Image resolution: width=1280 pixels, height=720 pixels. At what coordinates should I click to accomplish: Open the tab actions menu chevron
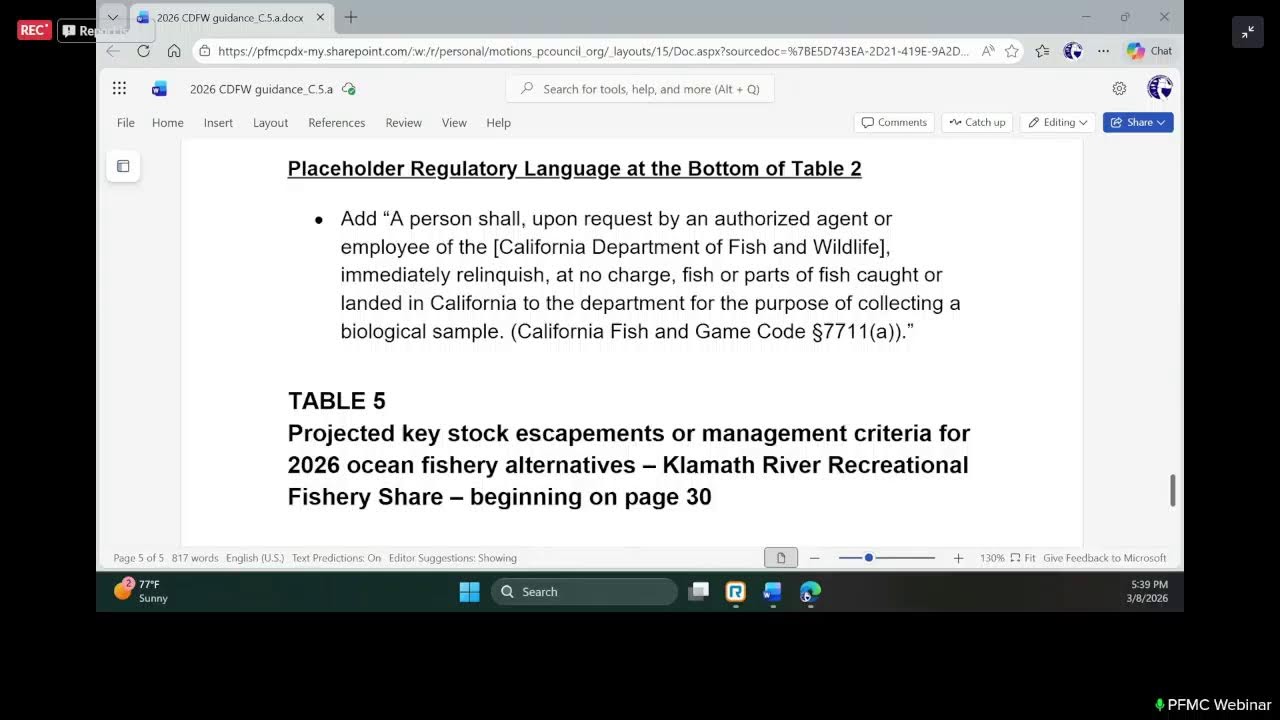tap(113, 17)
